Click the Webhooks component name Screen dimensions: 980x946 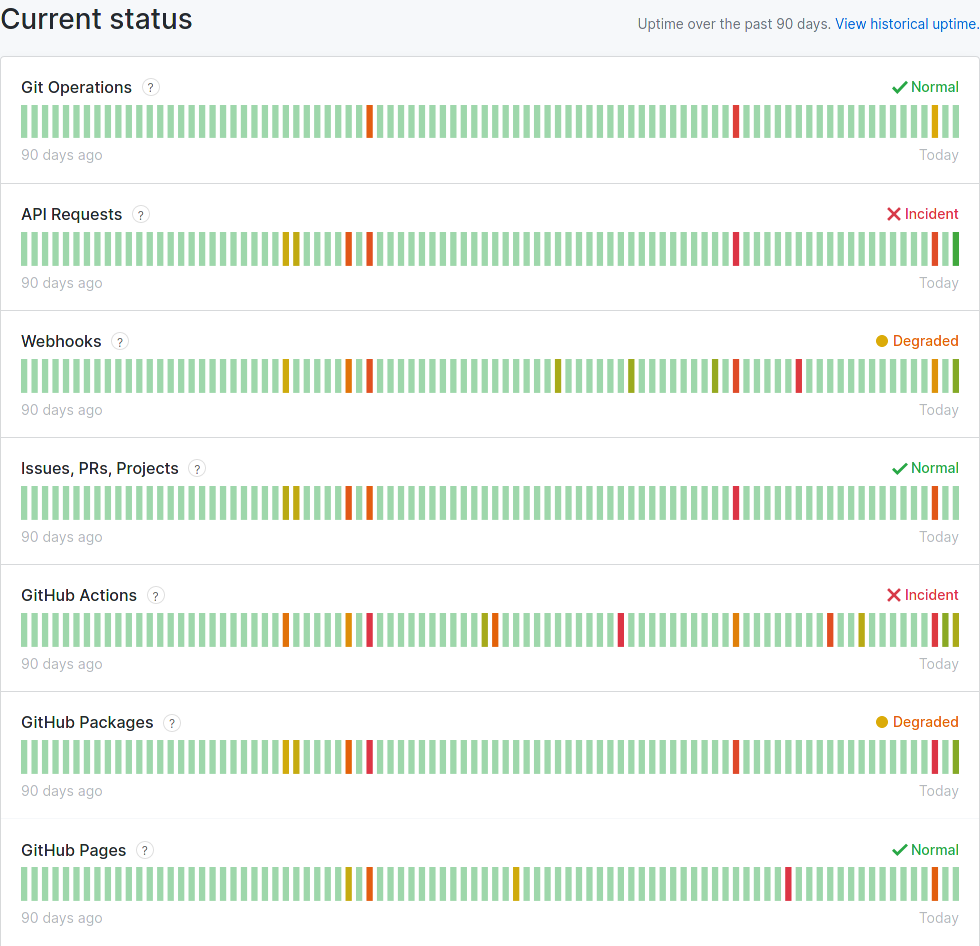pos(61,341)
